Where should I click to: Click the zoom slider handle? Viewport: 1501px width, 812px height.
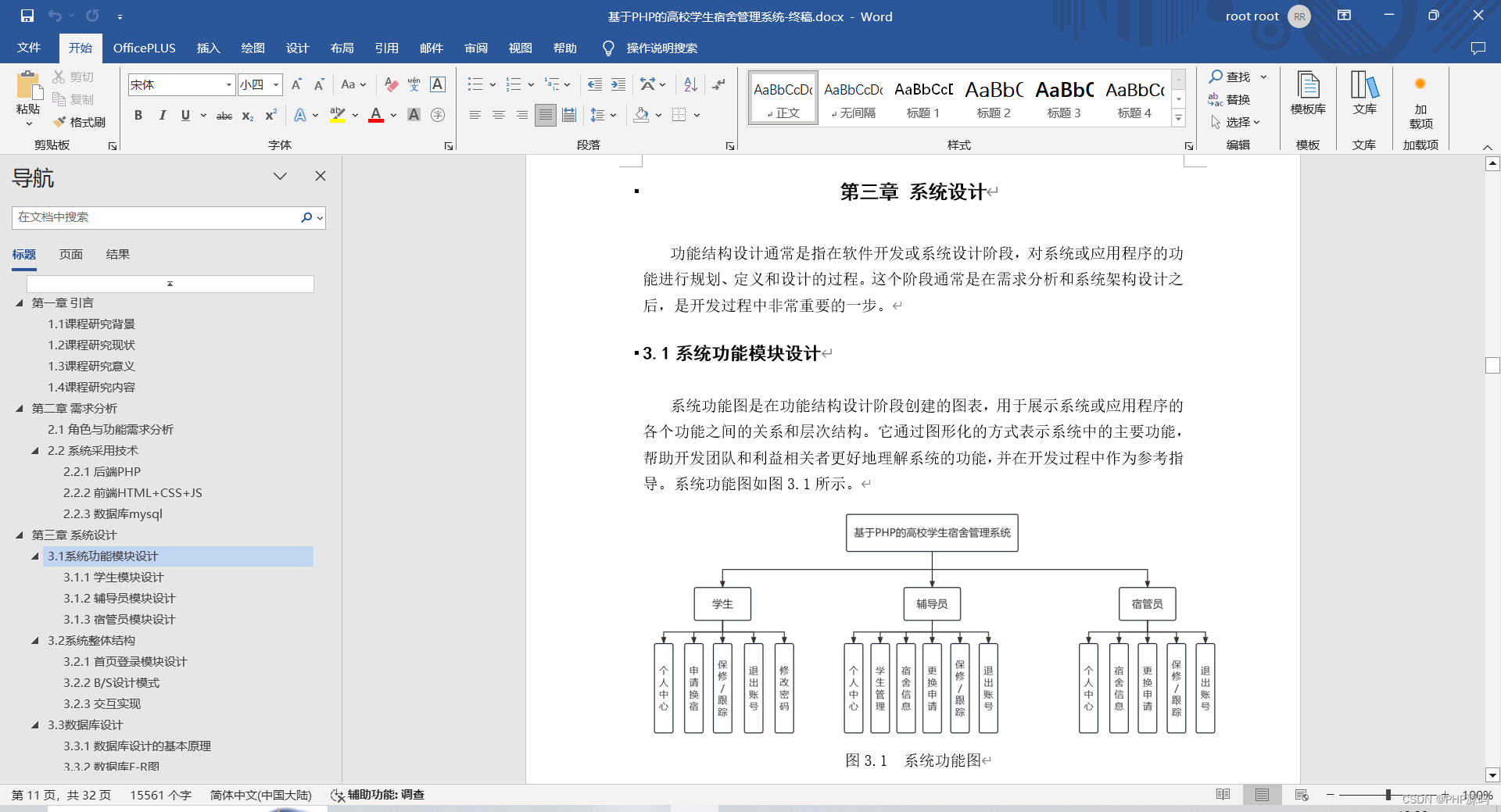1388,795
